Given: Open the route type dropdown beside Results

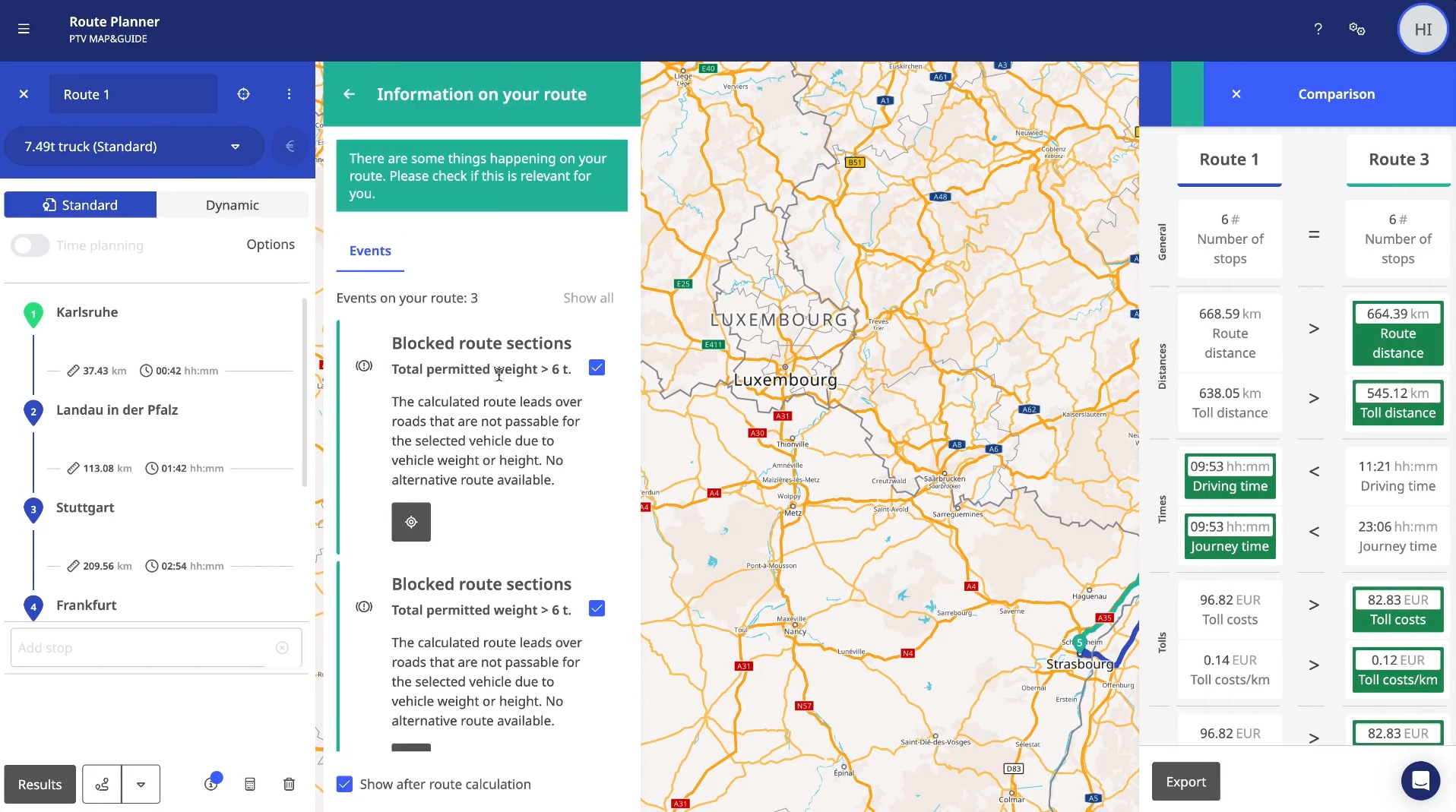Looking at the screenshot, I should tap(140, 784).
